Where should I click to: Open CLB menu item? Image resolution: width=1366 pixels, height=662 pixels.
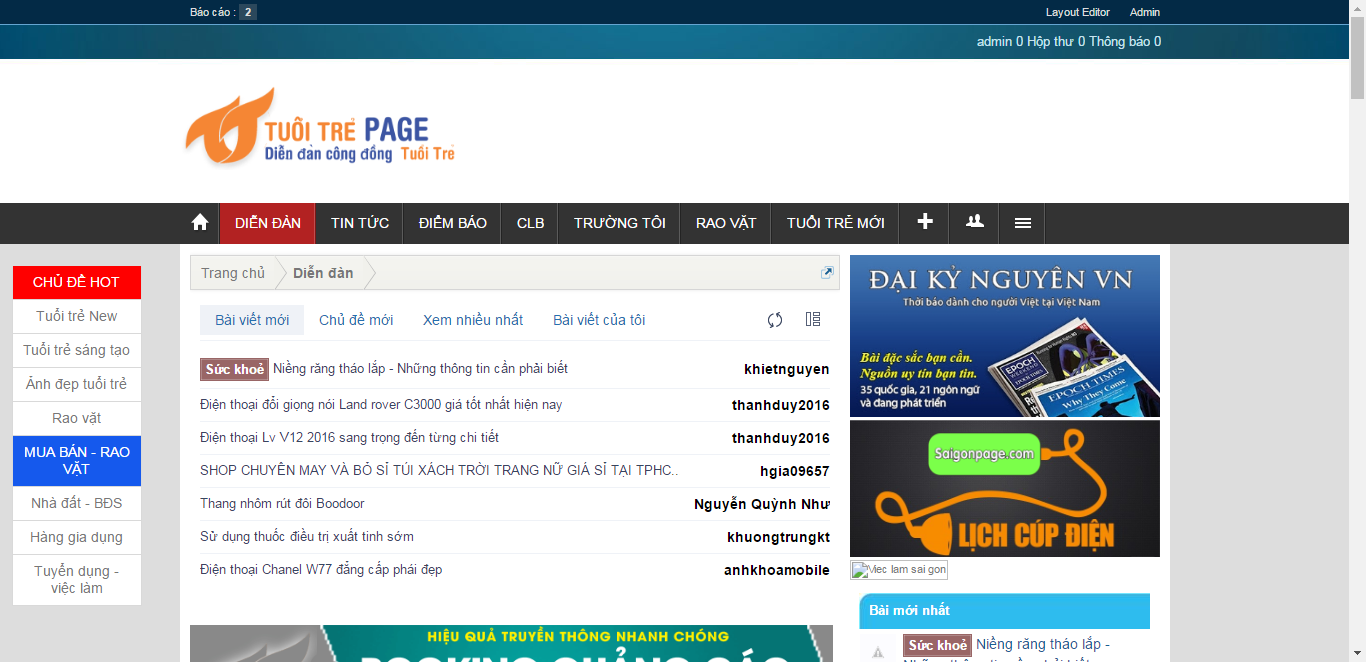[x=530, y=223]
